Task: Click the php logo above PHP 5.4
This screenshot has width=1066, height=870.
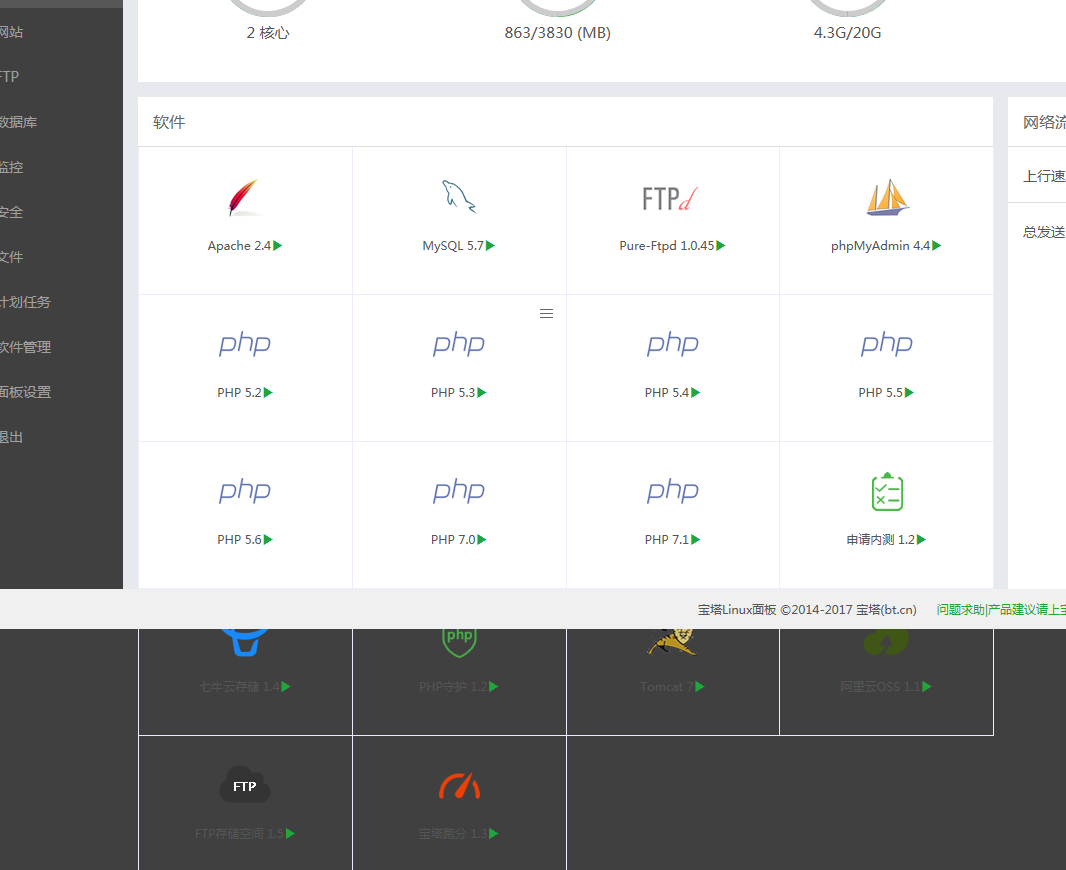Action: [673, 344]
